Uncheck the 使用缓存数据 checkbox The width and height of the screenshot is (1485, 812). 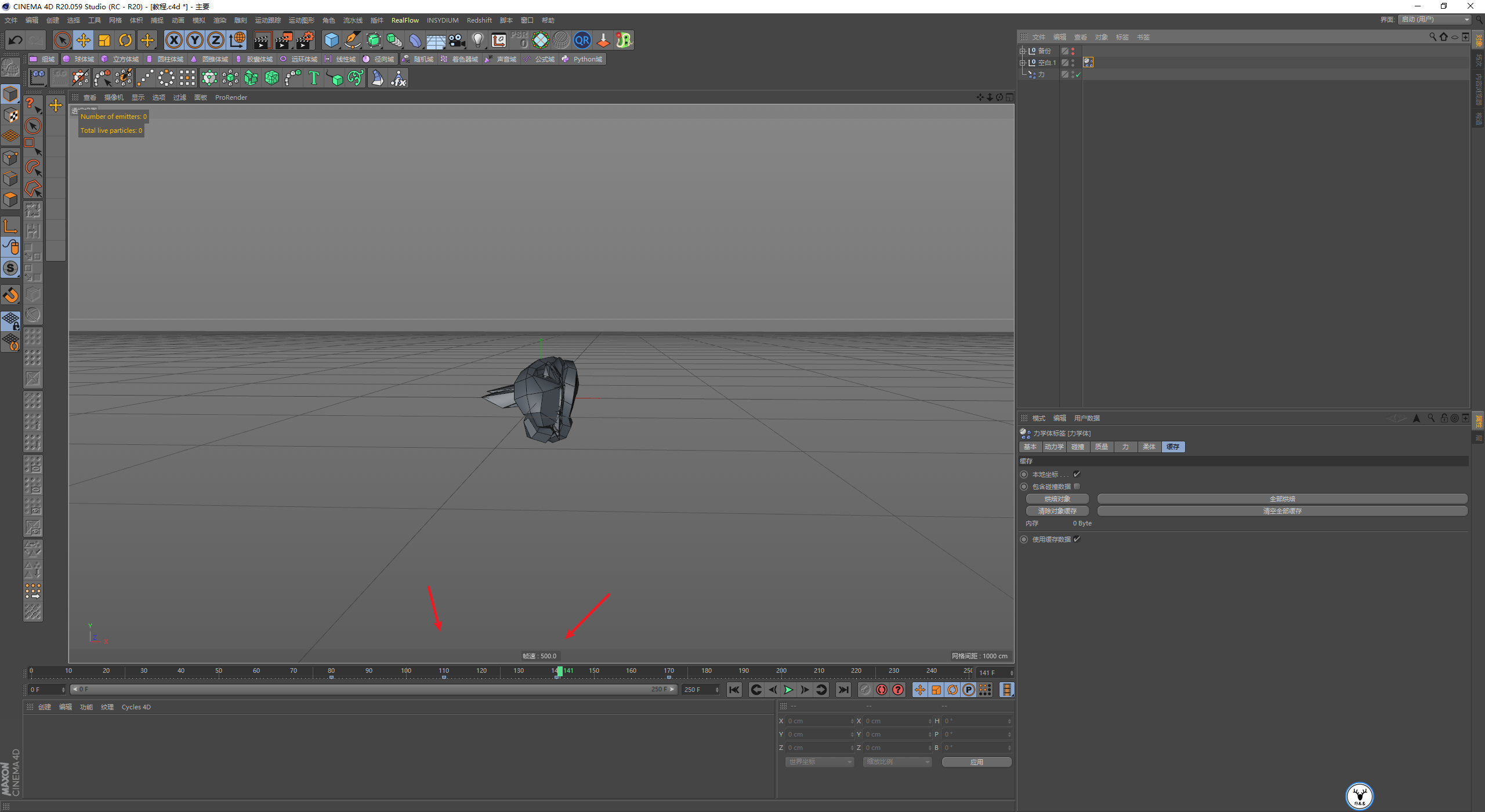click(x=1077, y=539)
